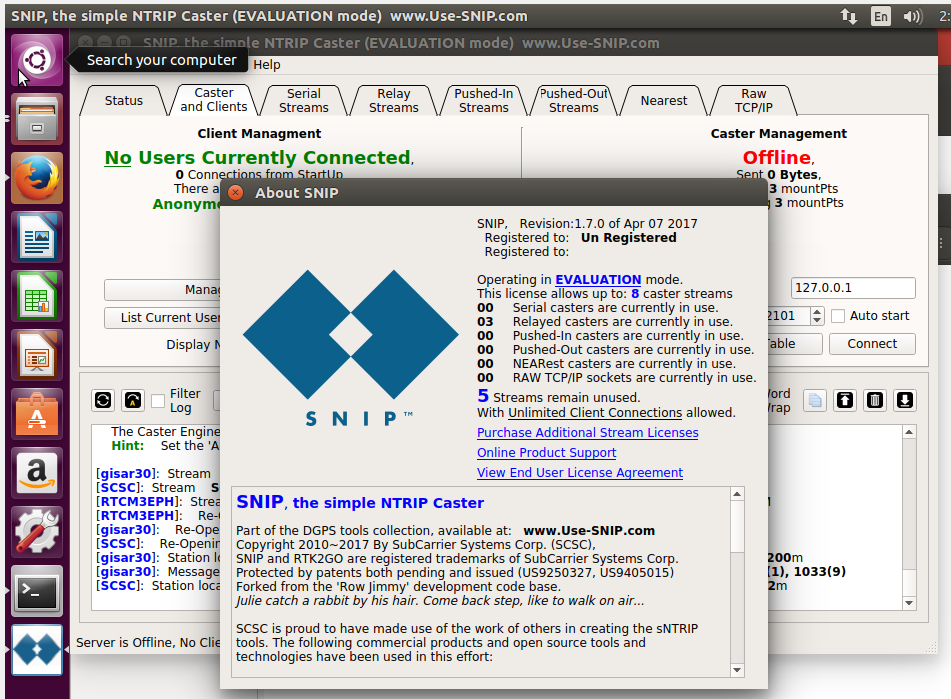This screenshot has height=699, width=951.
Task: Enable the Filter Log checkbox
Action: (158, 401)
